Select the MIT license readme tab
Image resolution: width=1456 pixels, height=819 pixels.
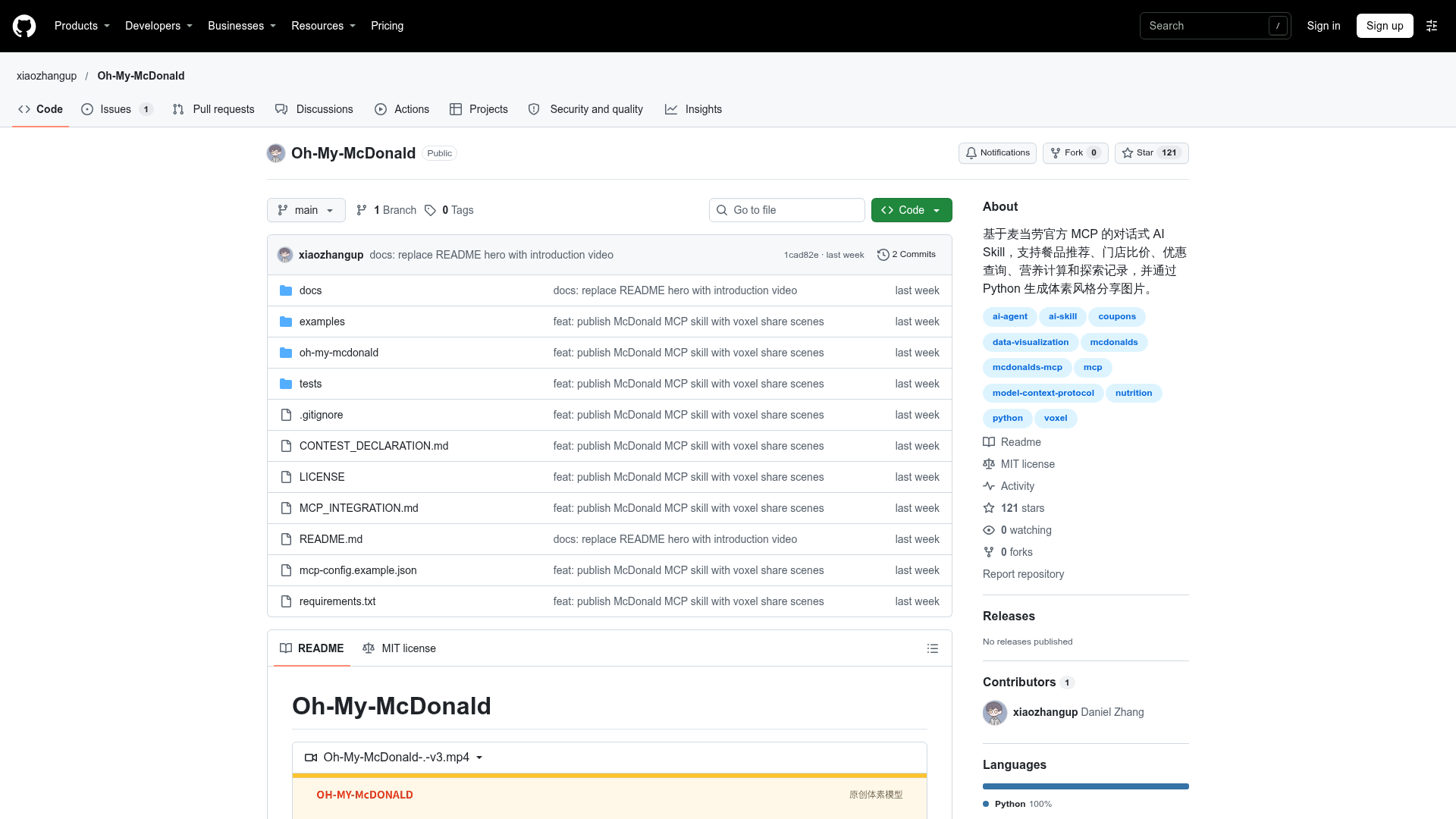400,648
